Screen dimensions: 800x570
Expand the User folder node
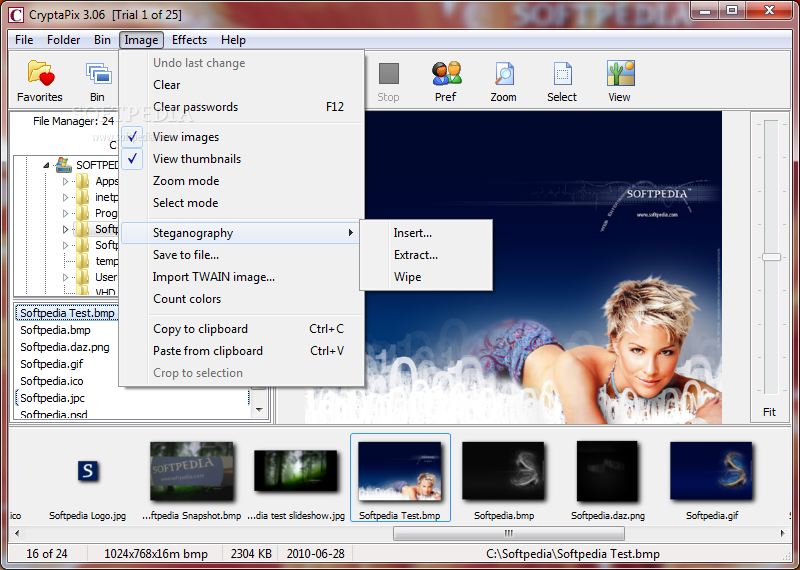pos(65,277)
